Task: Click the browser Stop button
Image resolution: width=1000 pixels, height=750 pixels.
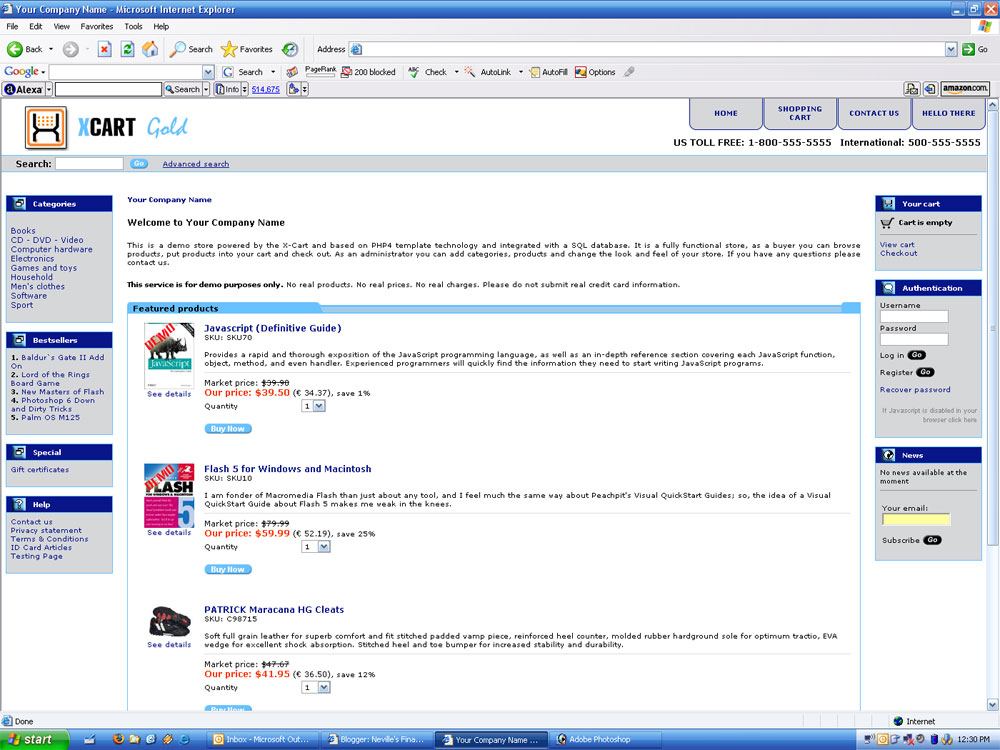Action: tap(104, 49)
